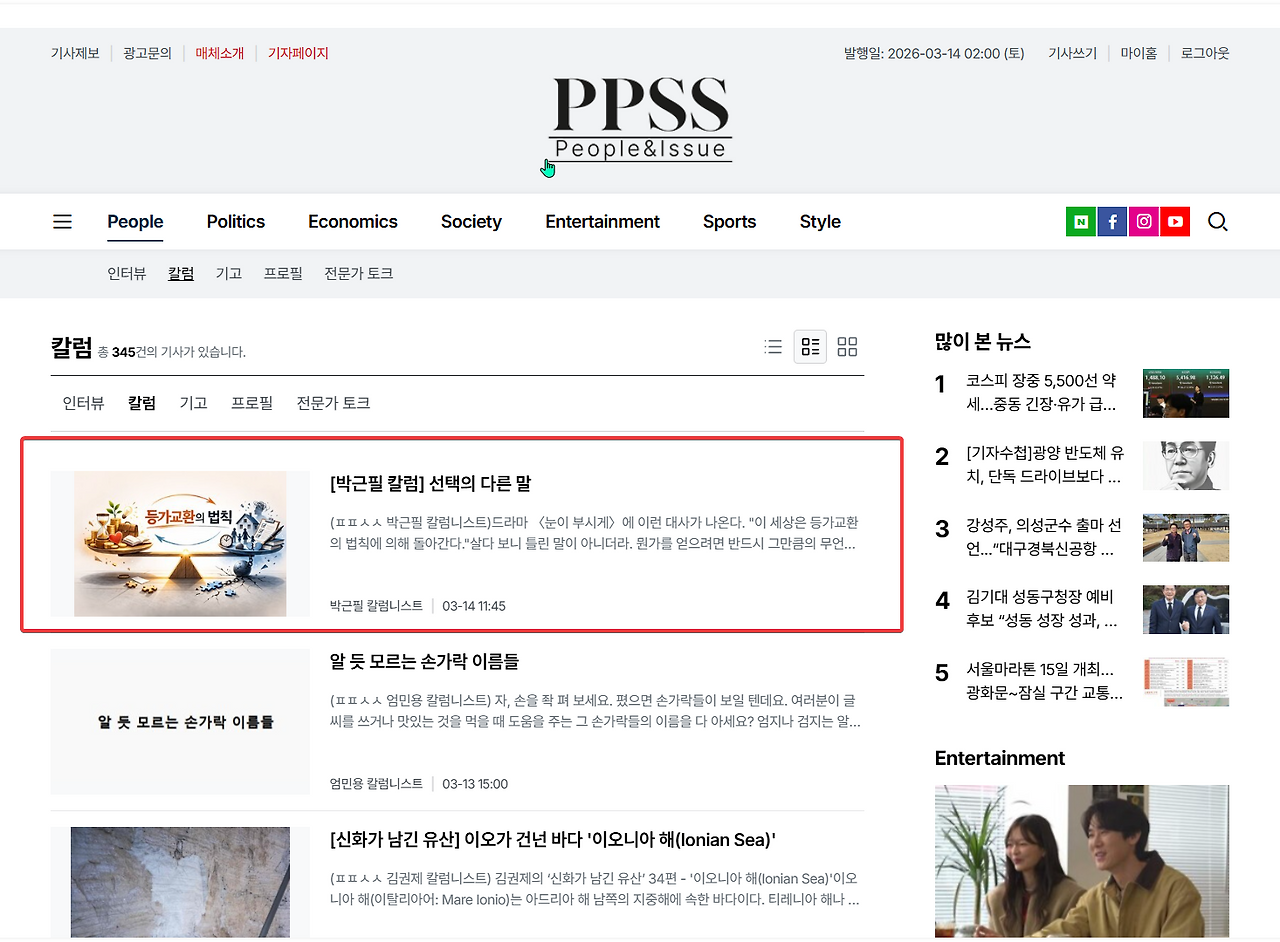Switch to plain list view icon

773,347
